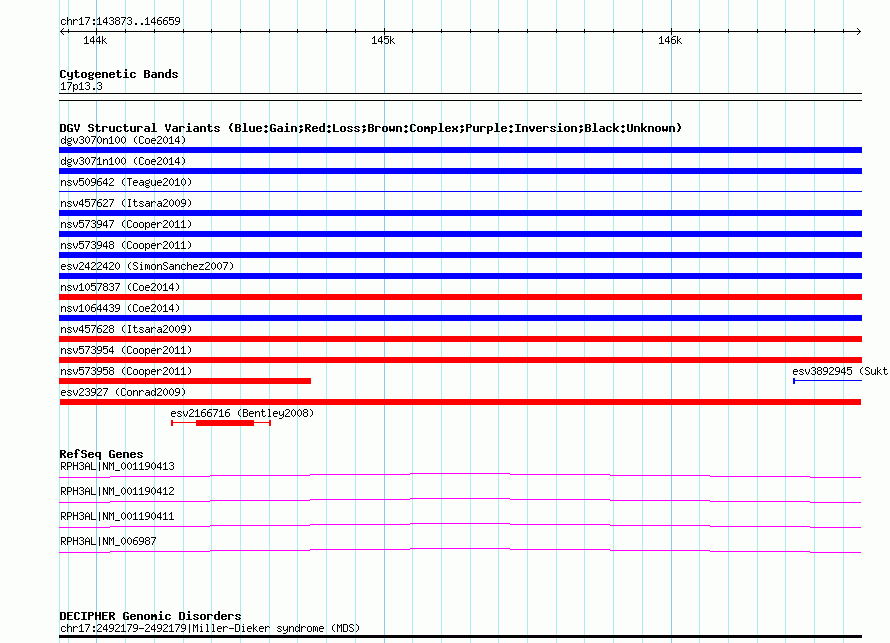Click the dgv3070n100 (Coe2014) label
This screenshot has width=890, height=643.
(123, 140)
